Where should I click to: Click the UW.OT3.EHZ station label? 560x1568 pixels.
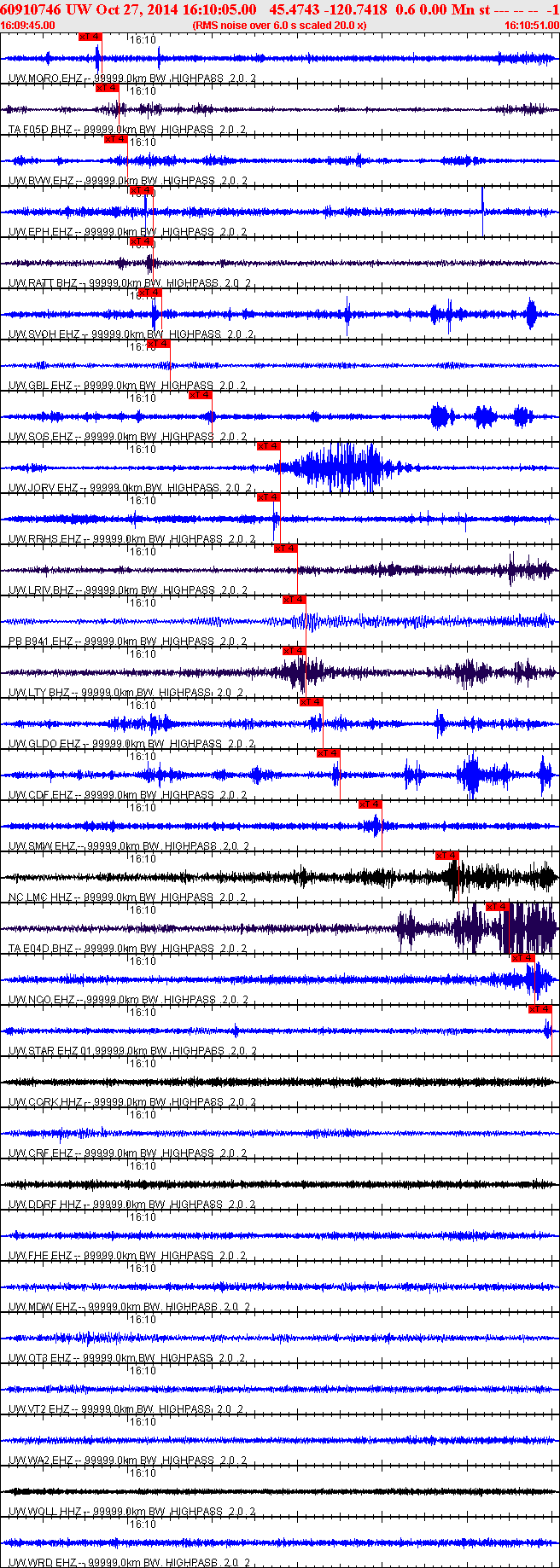pos(127,1358)
